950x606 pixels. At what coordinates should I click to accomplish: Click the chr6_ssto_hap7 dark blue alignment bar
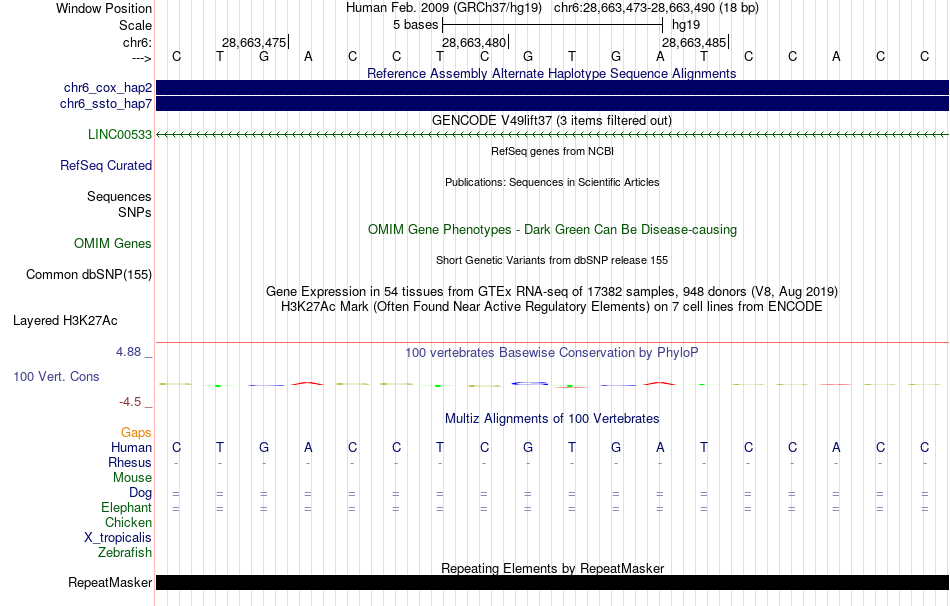pos(553,104)
